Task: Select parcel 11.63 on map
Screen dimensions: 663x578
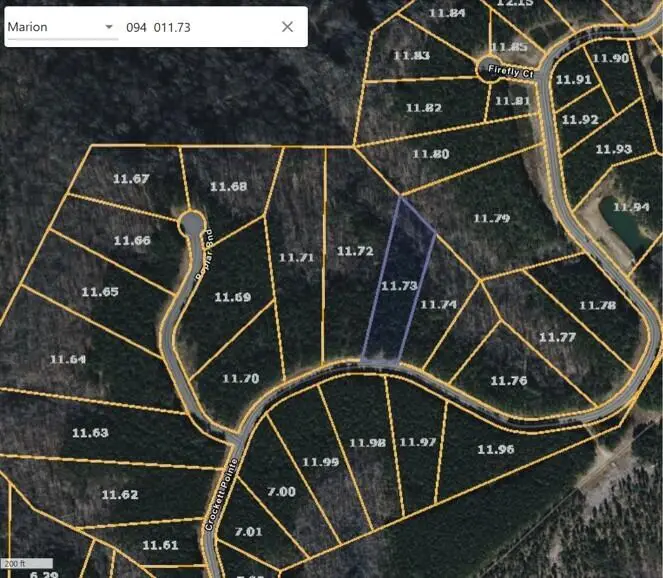Action: click(90, 433)
